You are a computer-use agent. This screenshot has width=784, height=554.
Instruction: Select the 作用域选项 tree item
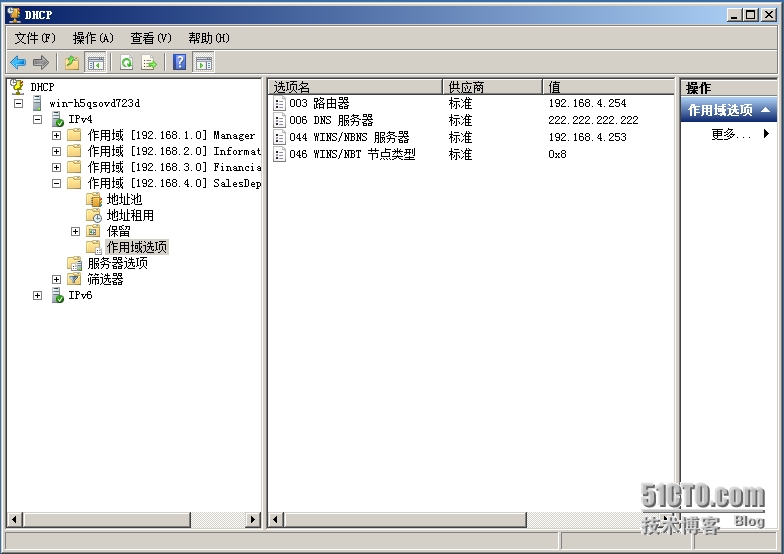tap(136, 247)
